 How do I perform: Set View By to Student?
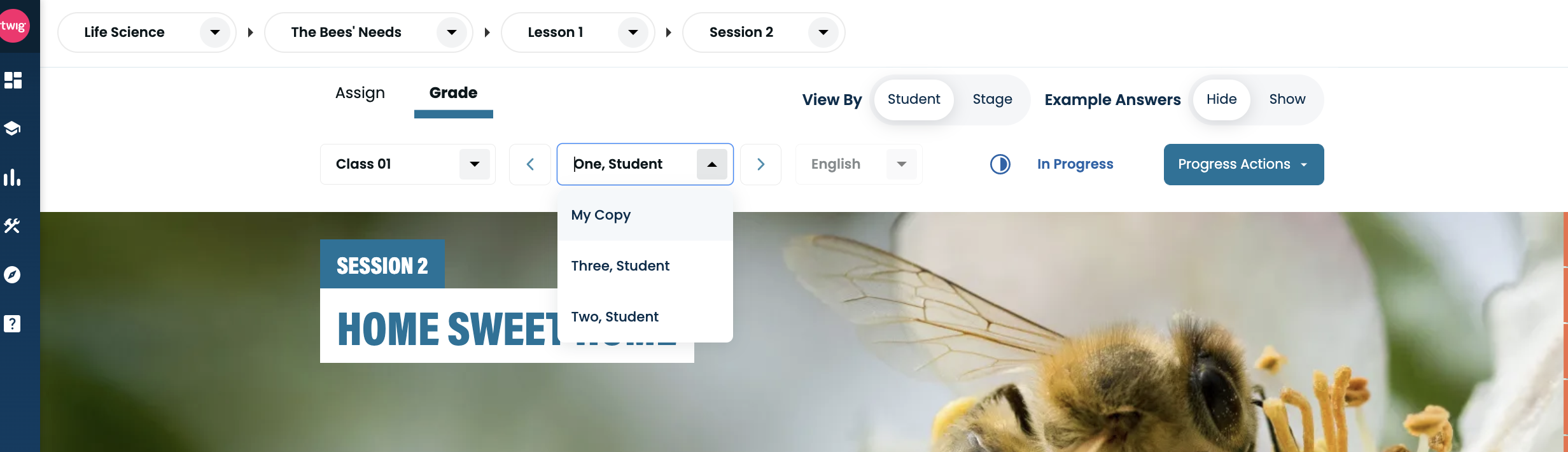point(914,99)
